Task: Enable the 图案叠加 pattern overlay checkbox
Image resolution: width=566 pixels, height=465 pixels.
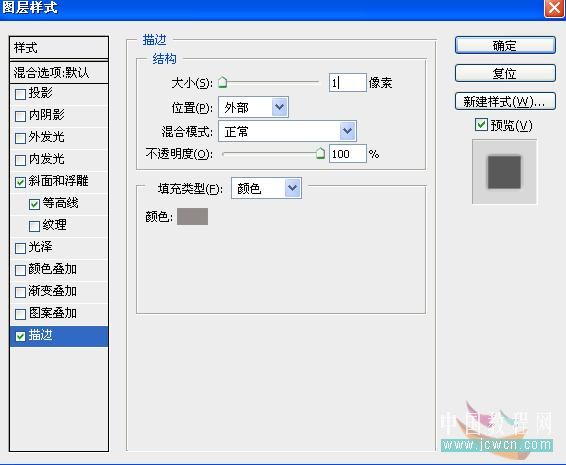Action: click(20, 314)
